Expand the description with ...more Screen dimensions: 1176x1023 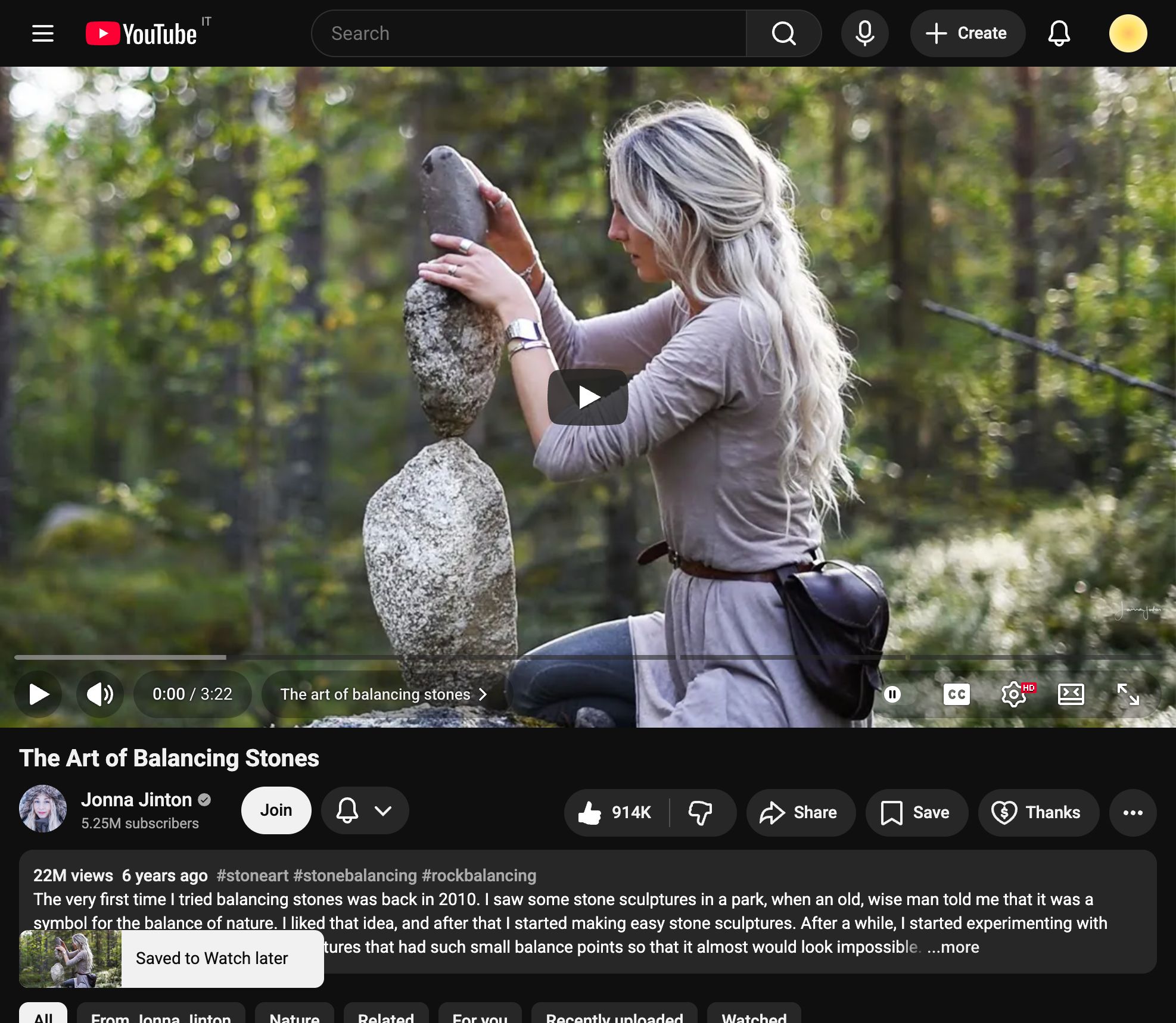(953, 947)
